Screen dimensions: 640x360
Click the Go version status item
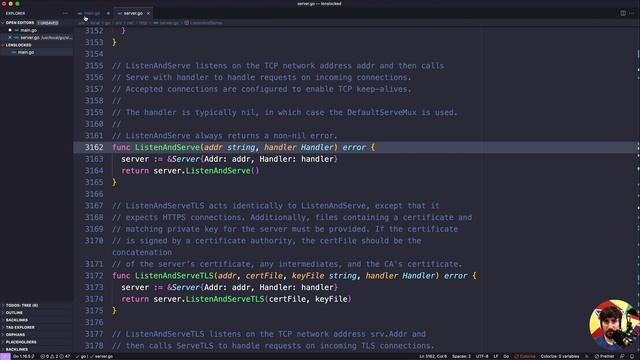(24, 356)
